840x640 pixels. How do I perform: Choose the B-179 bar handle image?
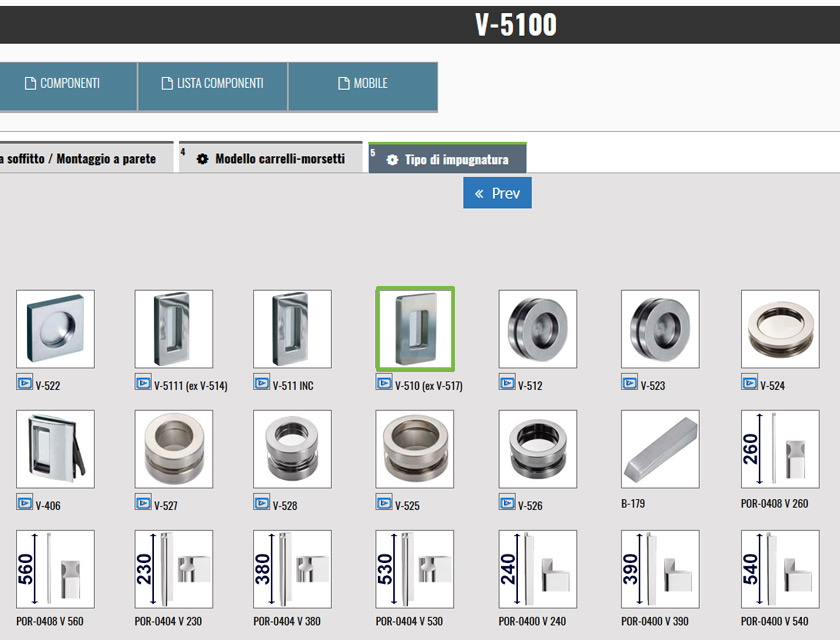[x=661, y=449]
